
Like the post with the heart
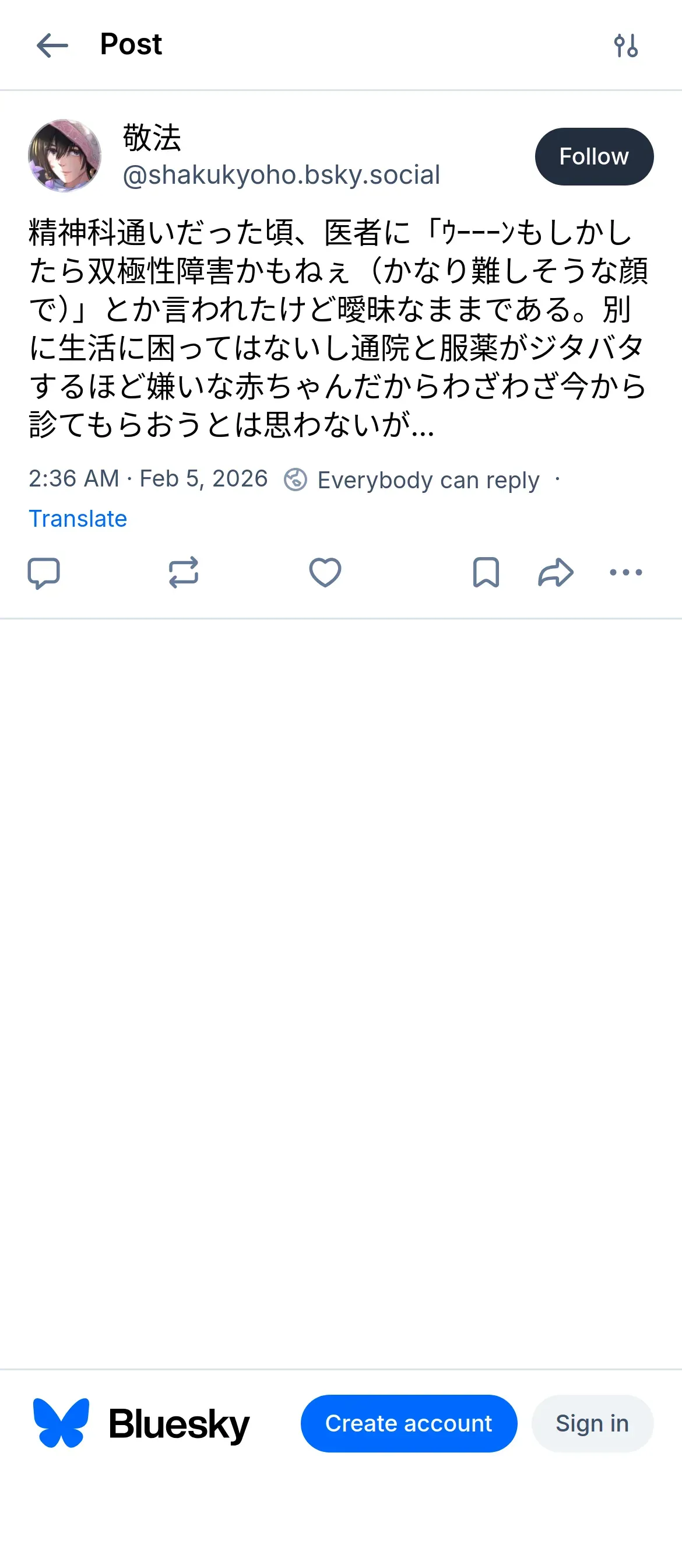click(325, 573)
